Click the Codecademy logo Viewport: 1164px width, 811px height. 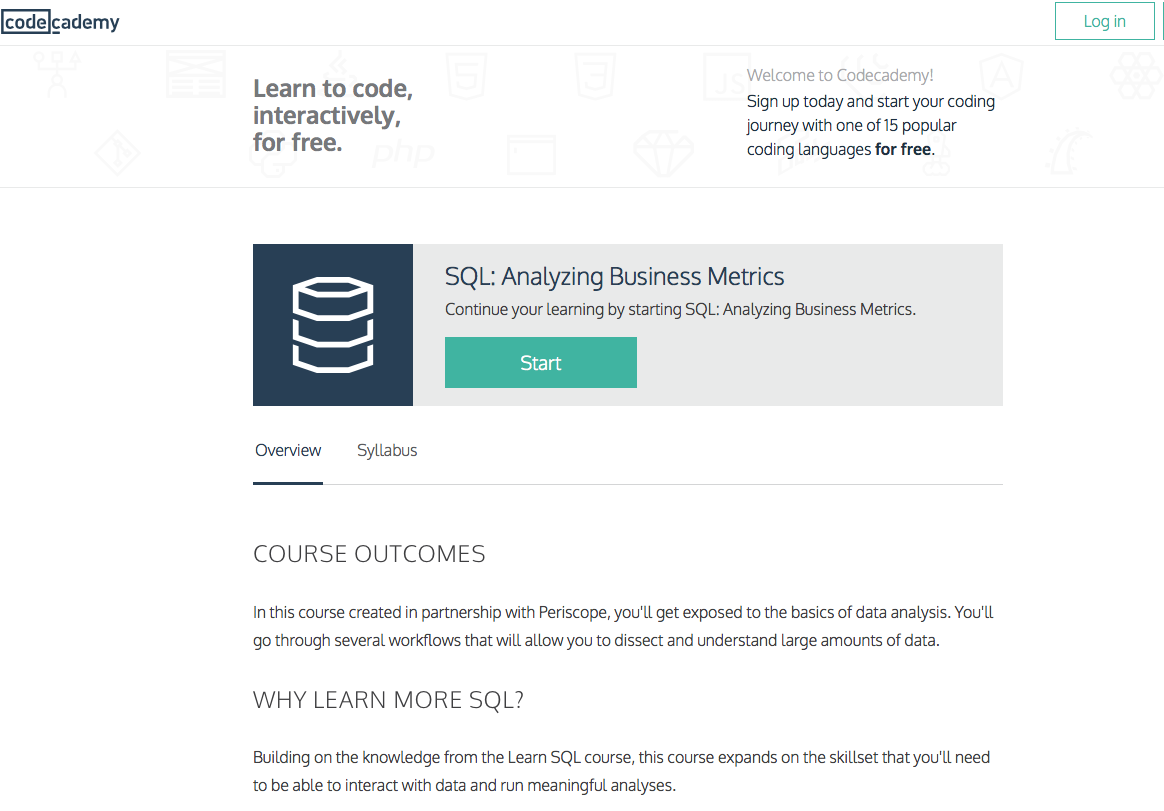(60, 22)
